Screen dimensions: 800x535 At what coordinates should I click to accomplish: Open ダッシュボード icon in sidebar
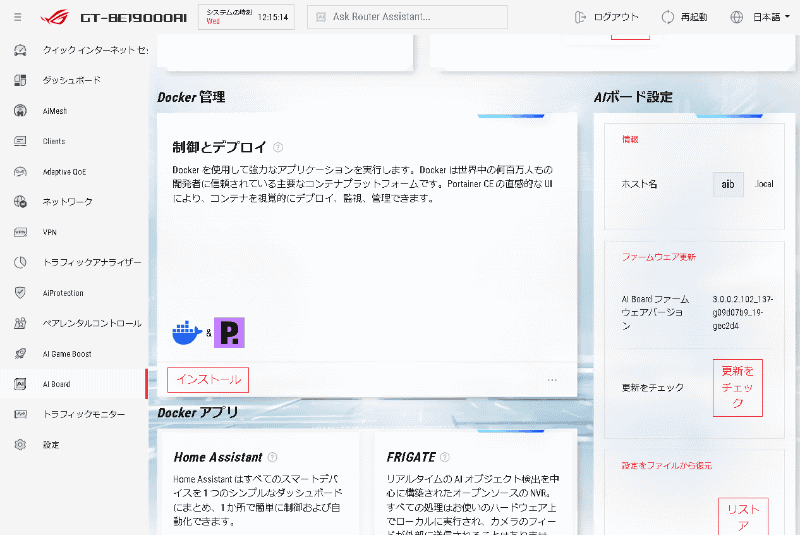(20, 80)
